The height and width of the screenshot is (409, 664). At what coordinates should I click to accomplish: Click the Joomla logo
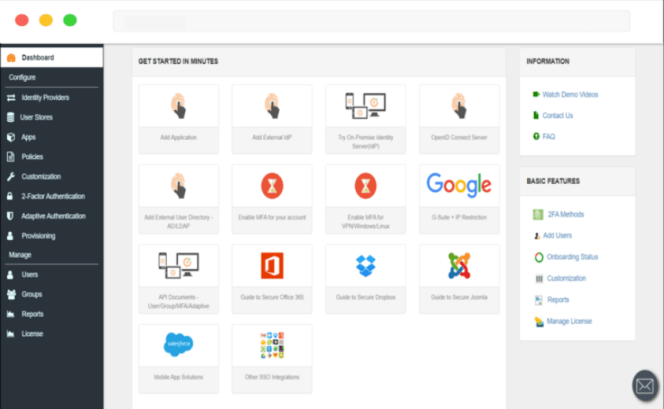[x=459, y=265]
